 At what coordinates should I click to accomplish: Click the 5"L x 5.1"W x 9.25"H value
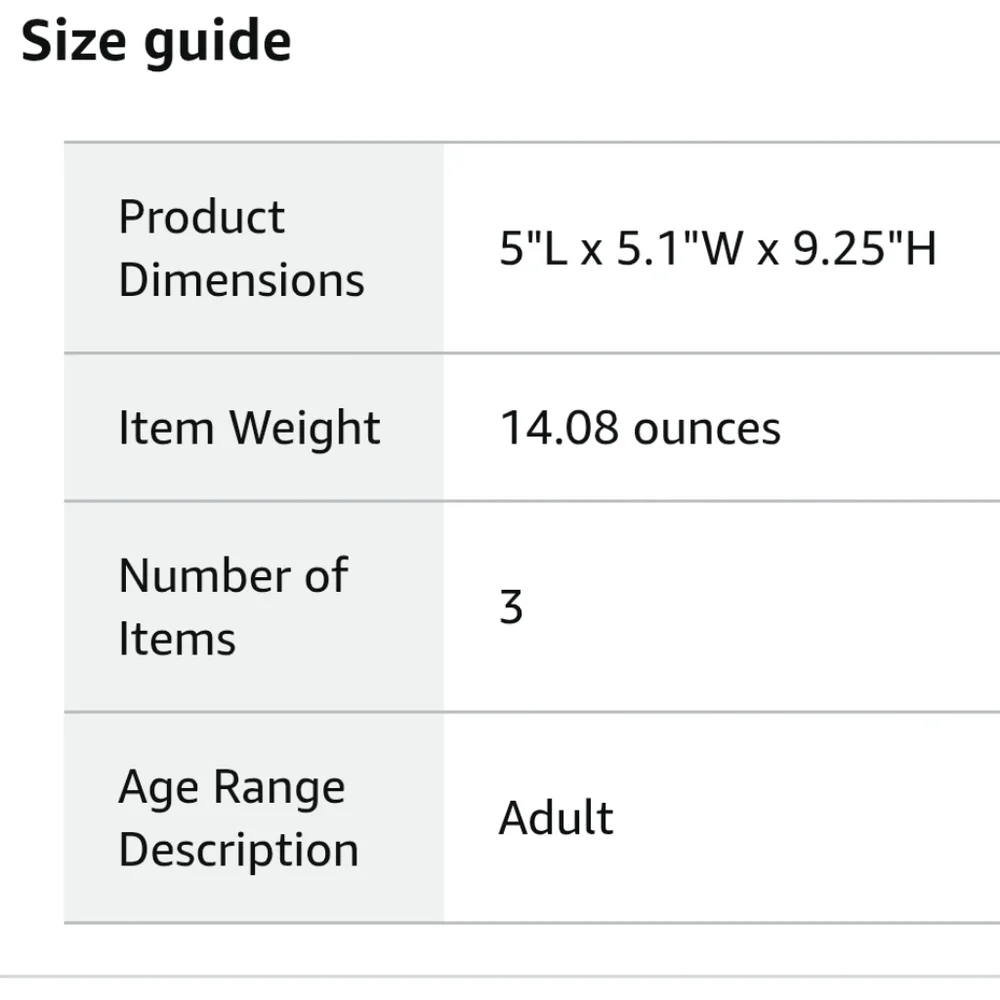(x=718, y=248)
